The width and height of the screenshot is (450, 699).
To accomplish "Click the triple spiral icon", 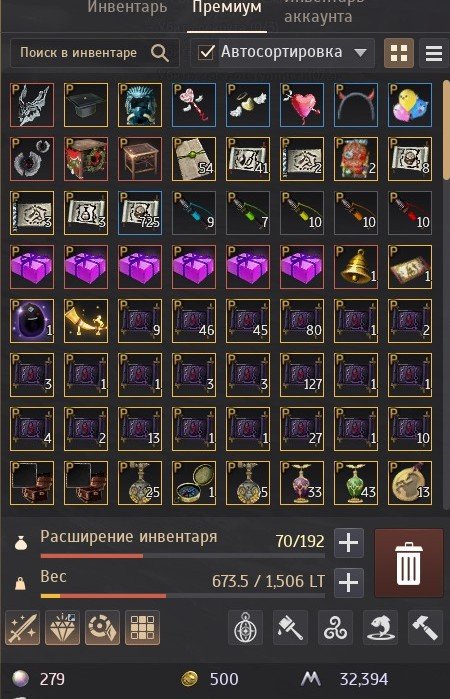I will coord(335,628).
